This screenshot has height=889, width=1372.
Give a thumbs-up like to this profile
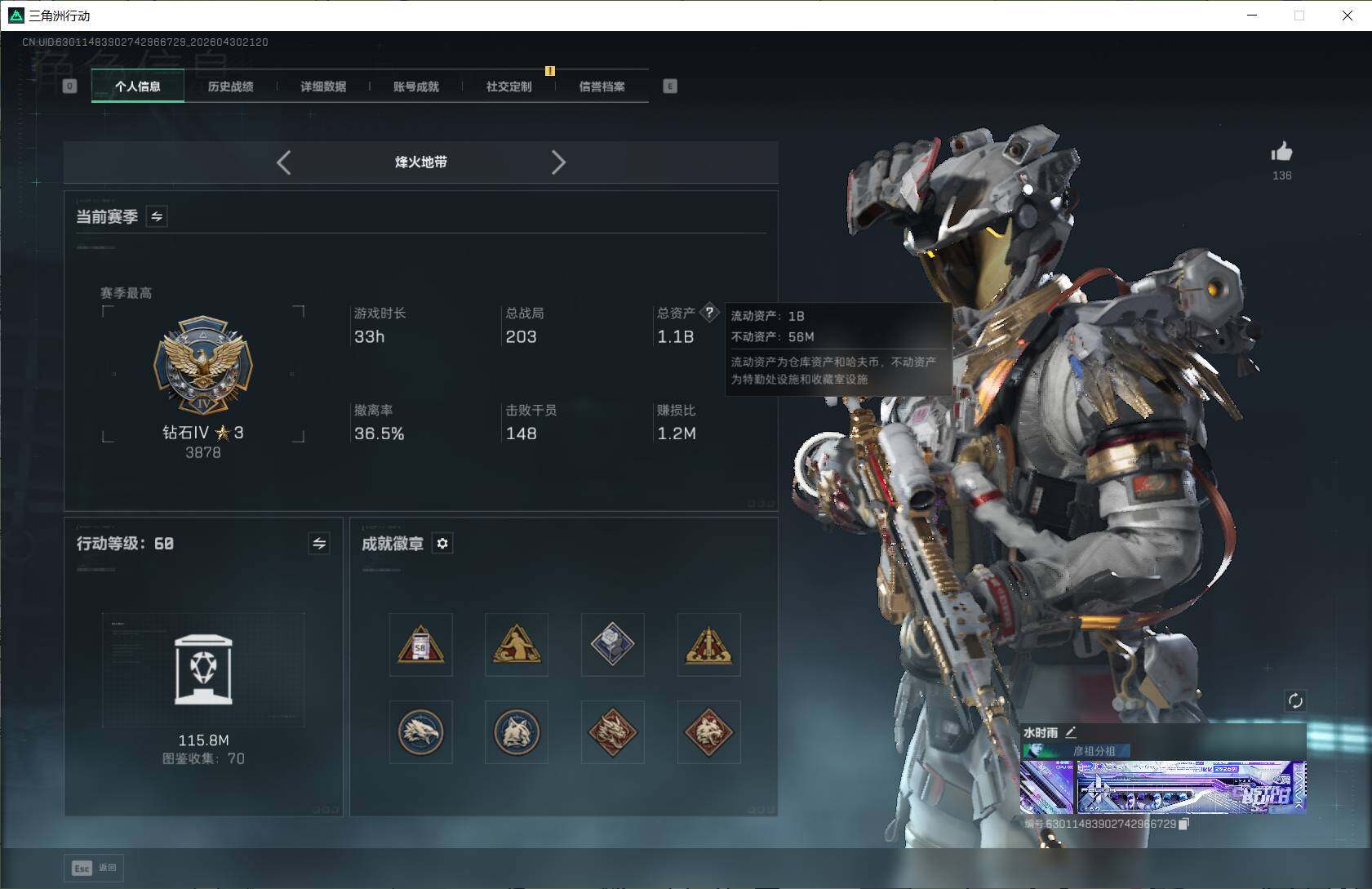[x=1281, y=152]
